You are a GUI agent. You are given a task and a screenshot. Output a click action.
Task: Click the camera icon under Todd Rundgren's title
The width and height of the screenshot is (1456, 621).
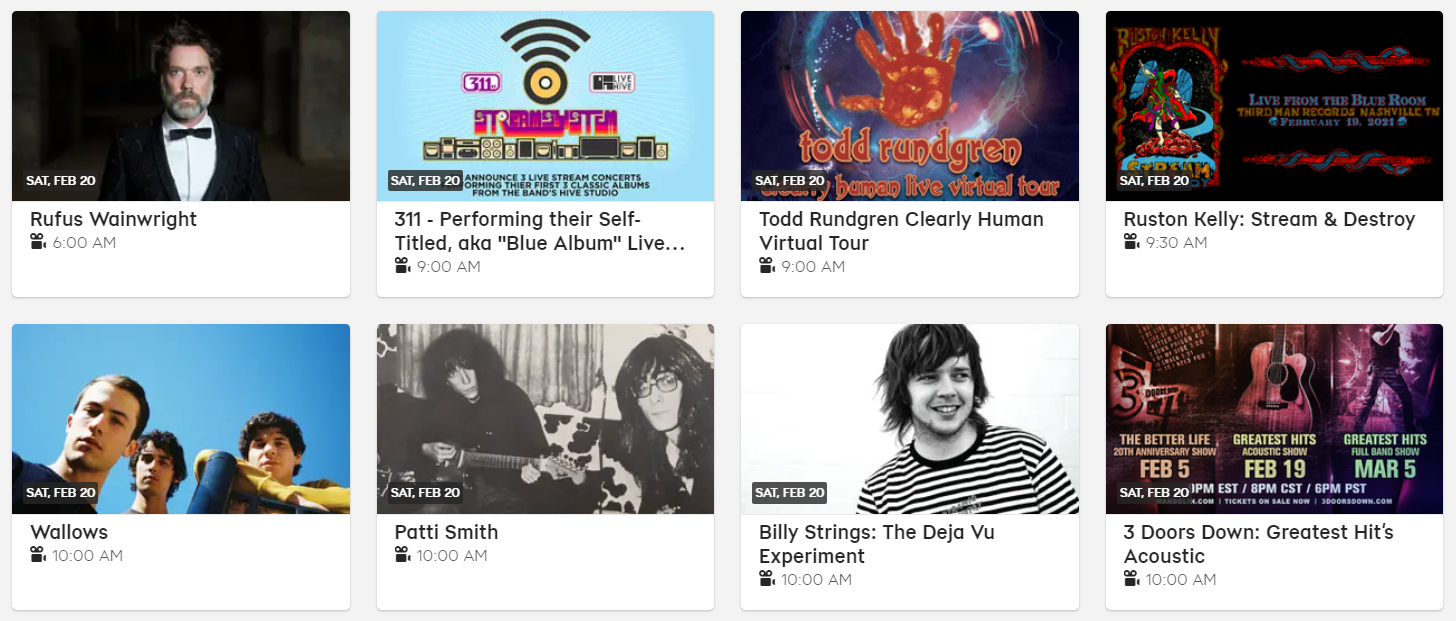pyautogui.click(x=767, y=266)
